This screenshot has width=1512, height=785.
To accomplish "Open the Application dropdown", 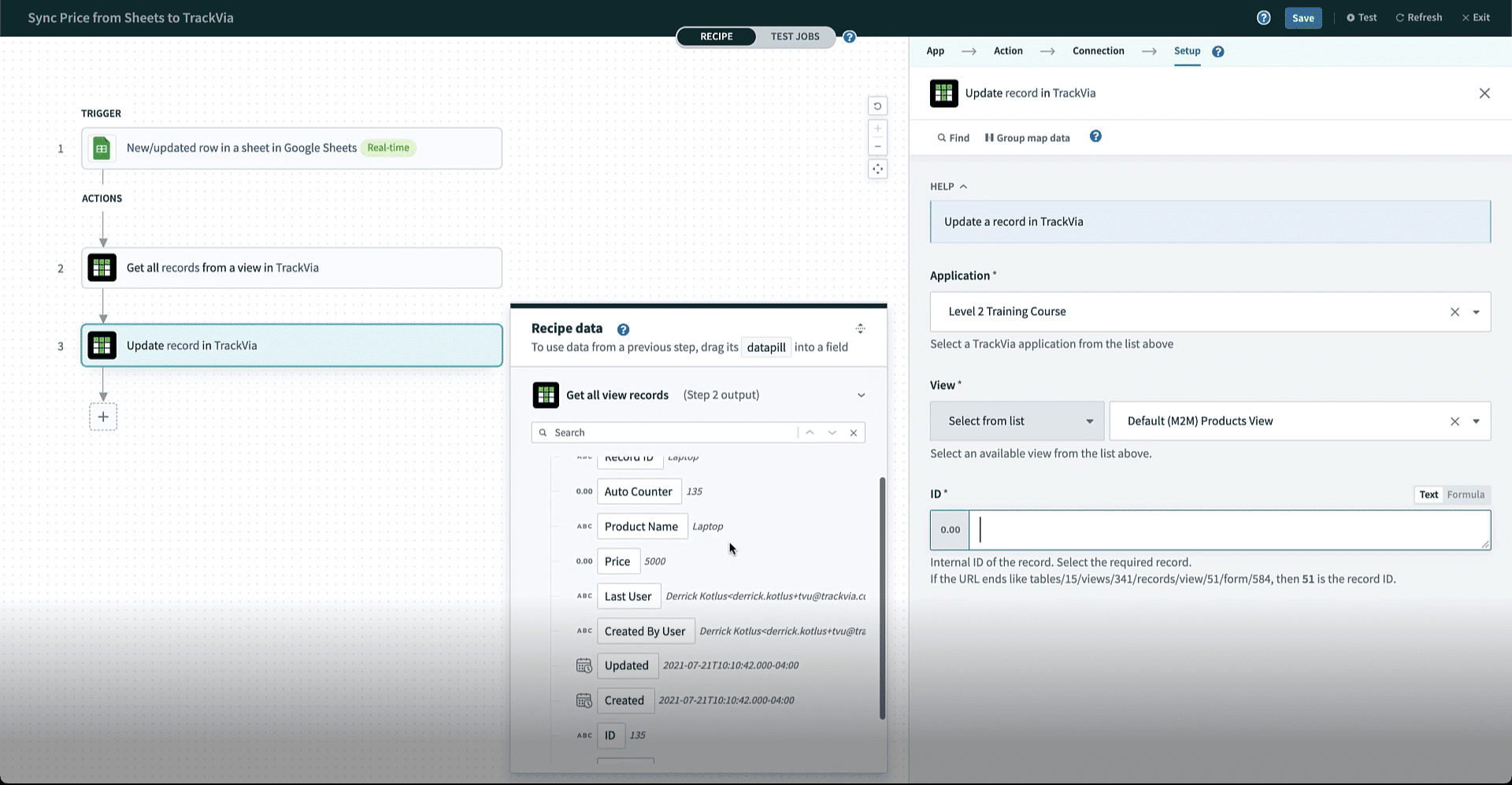I will [x=1476, y=312].
